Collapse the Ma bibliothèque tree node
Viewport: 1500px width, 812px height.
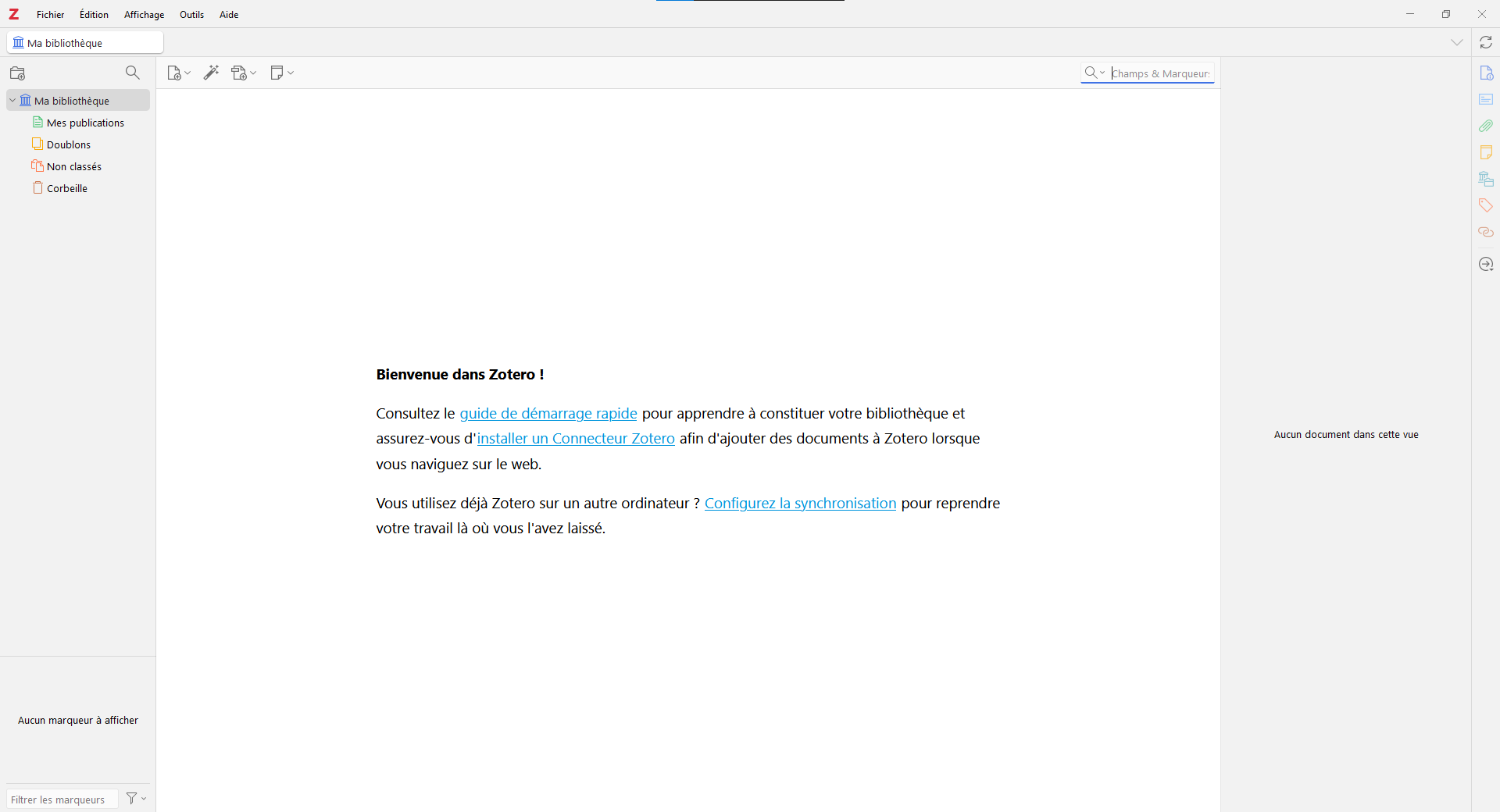(12, 101)
